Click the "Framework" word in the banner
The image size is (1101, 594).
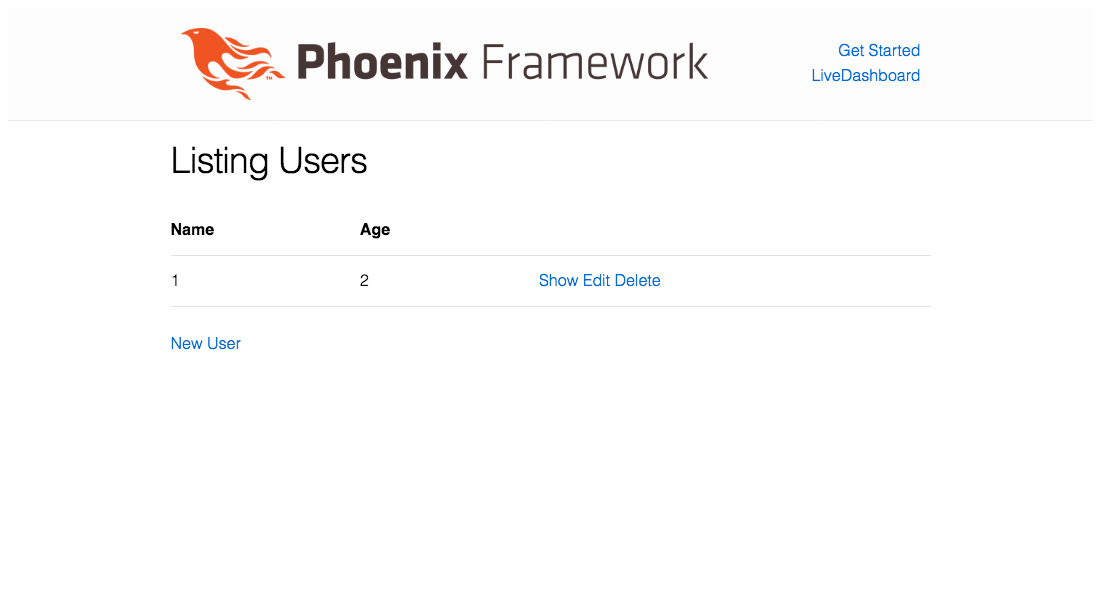(594, 63)
